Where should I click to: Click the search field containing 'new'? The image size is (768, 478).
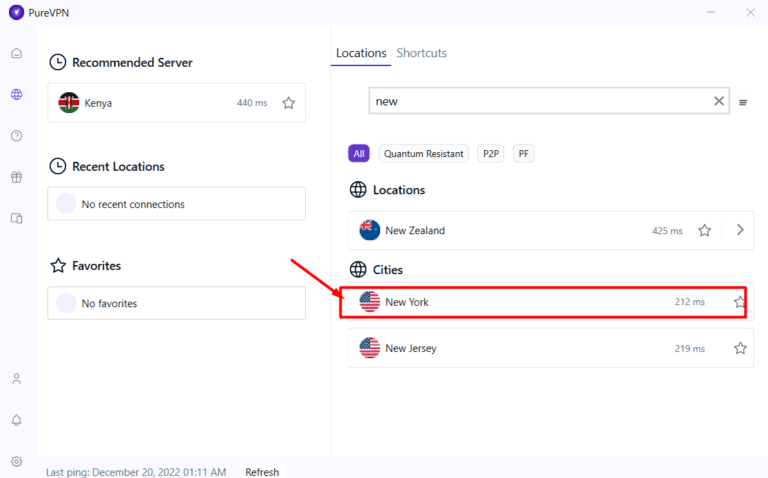tap(540, 101)
